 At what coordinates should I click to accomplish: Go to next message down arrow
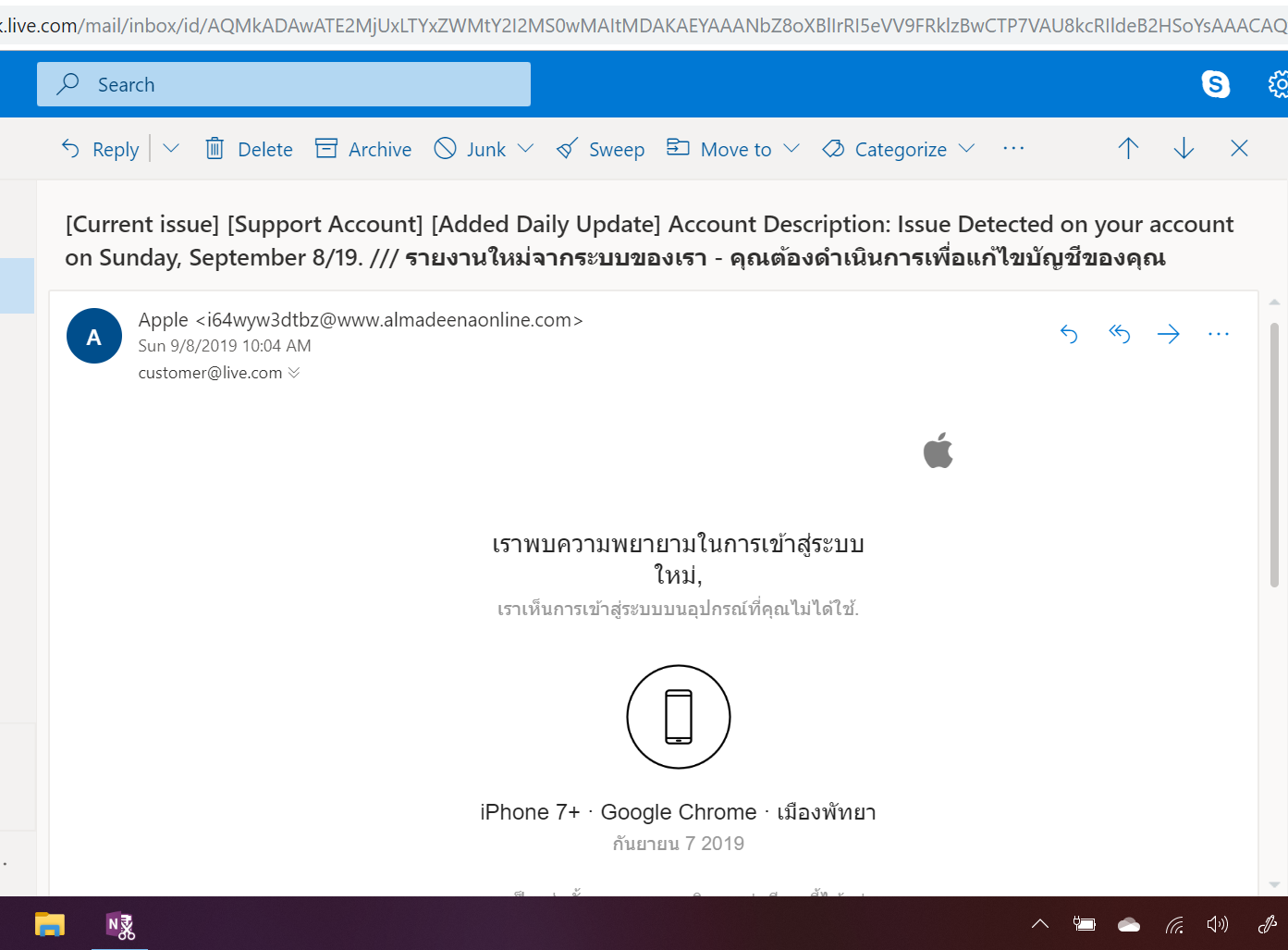click(1184, 148)
